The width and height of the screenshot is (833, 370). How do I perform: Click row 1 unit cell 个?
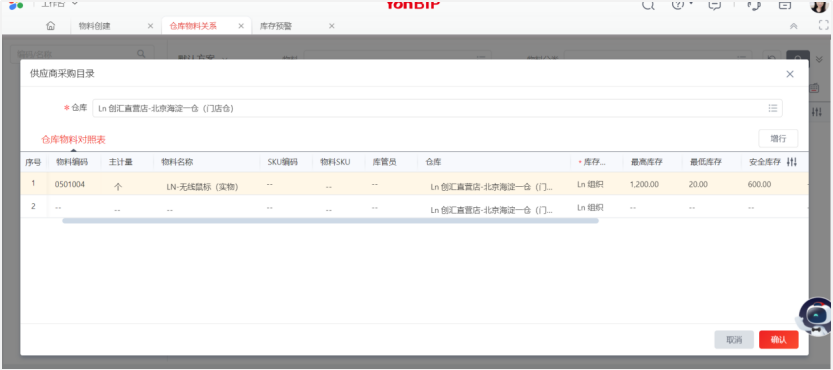click(x=117, y=187)
